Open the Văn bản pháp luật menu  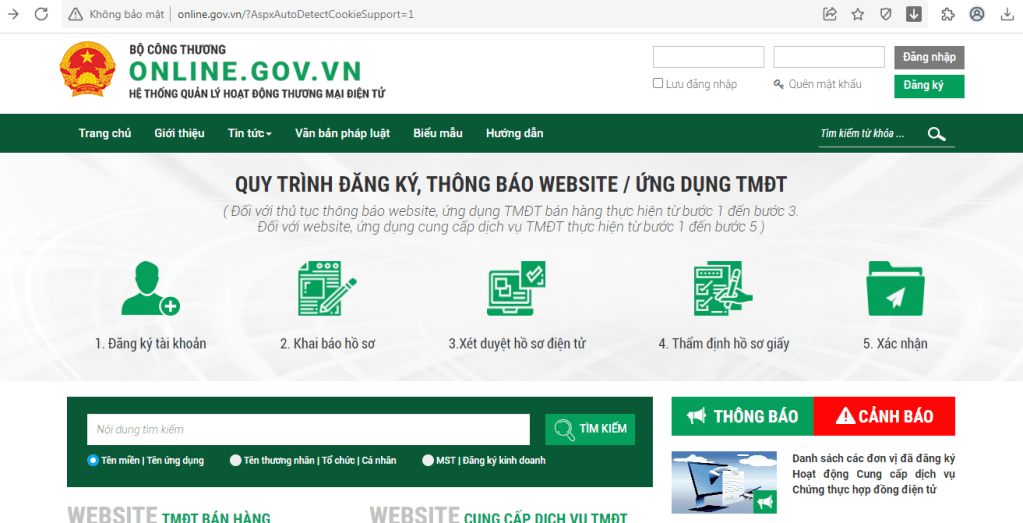pyautogui.click(x=342, y=134)
